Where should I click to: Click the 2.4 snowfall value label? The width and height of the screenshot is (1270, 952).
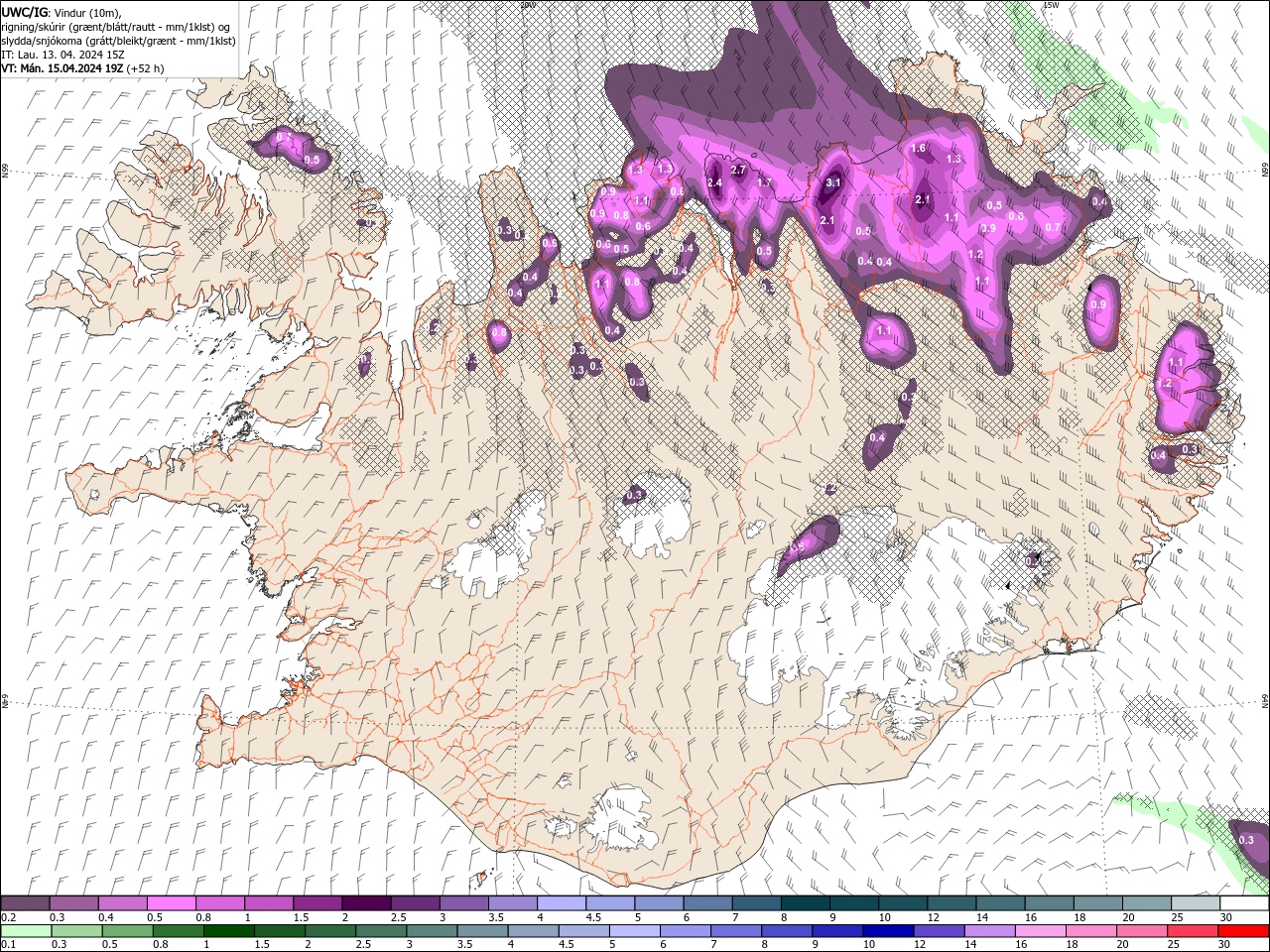pyautogui.click(x=714, y=182)
